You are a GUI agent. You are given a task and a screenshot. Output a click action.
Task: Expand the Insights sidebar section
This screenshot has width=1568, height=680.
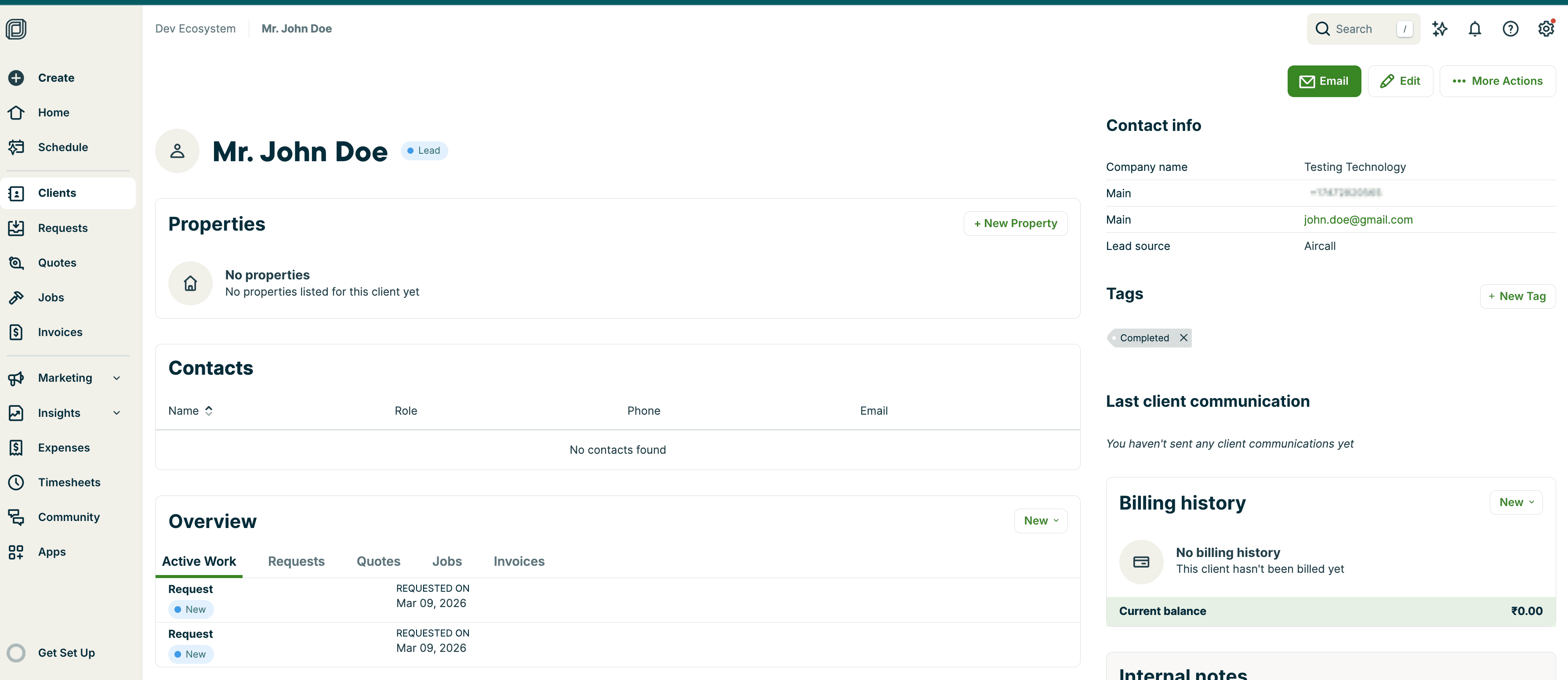(x=59, y=412)
